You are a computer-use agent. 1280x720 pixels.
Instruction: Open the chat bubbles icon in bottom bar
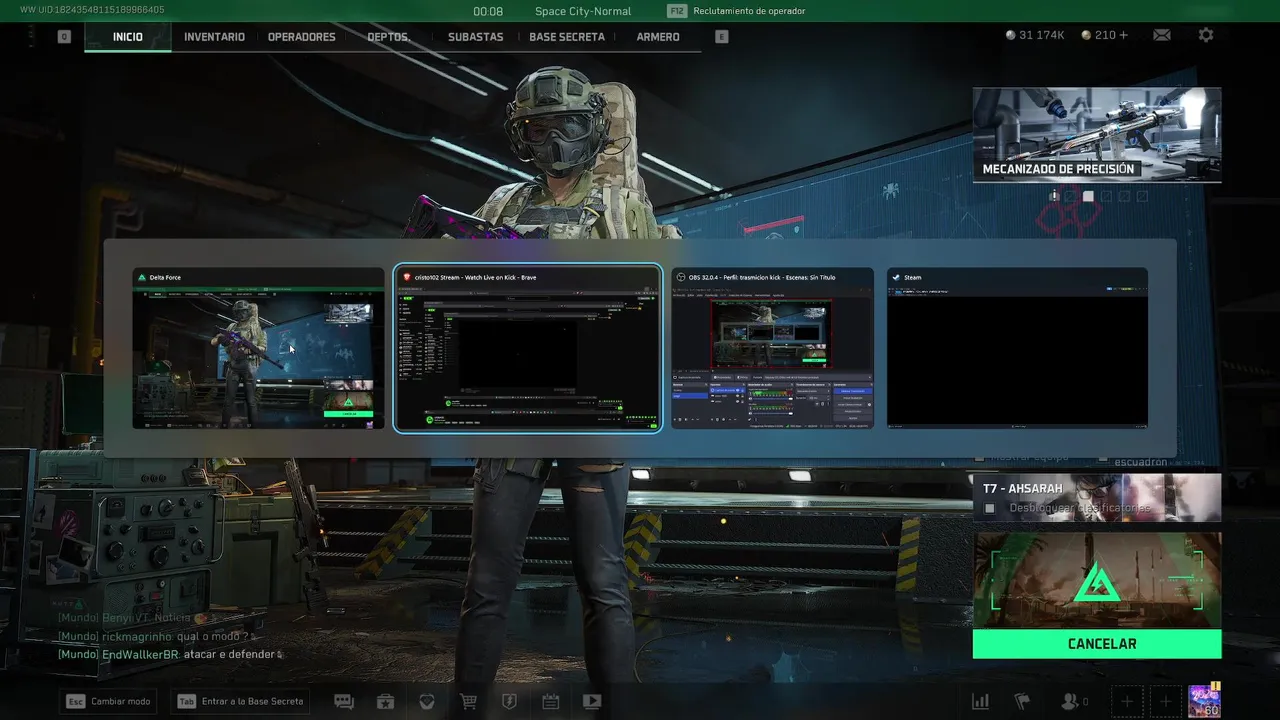pos(344,702)
